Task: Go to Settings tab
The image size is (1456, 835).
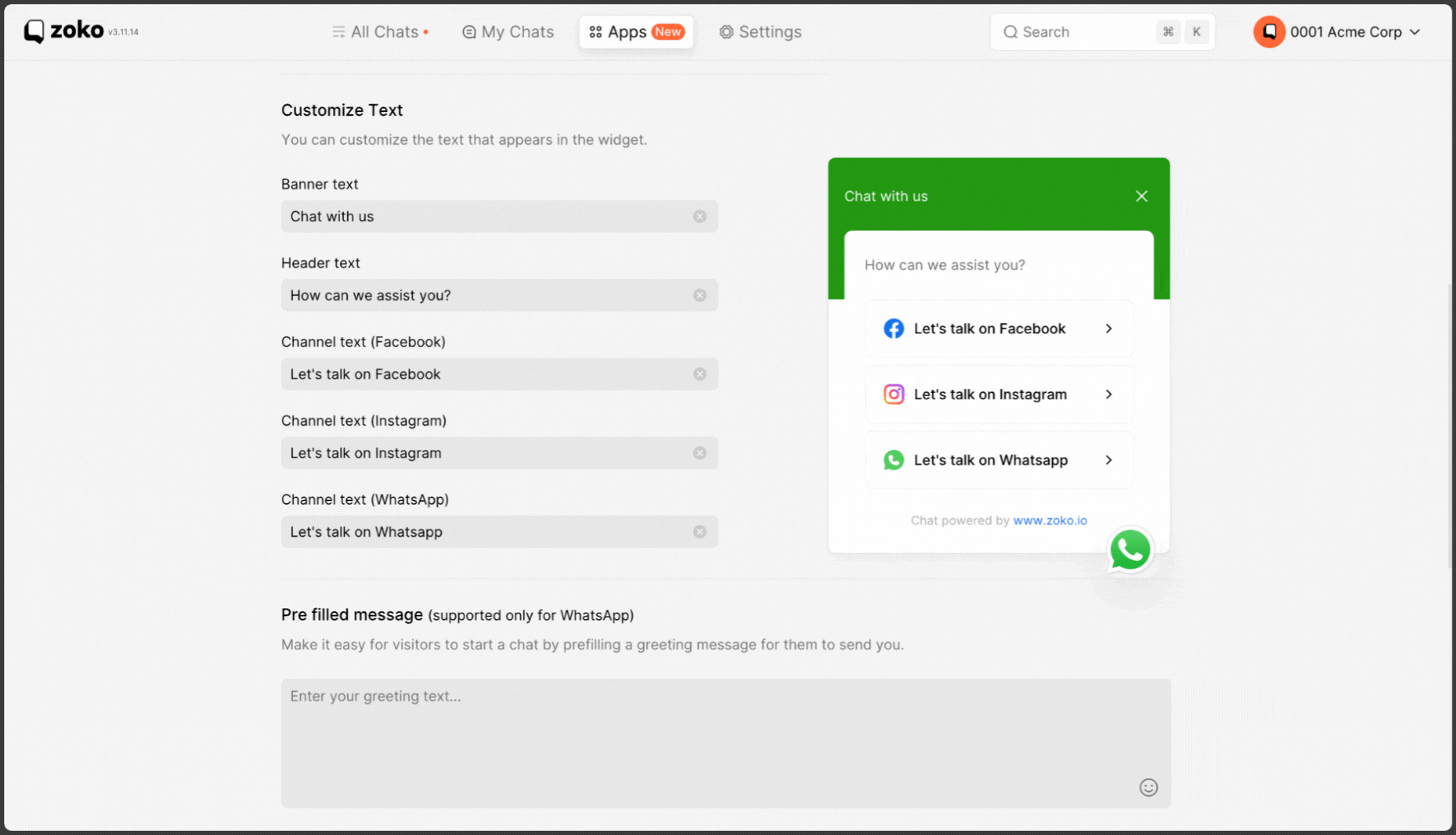Action: pyautogui.click(x=760, y=32)
